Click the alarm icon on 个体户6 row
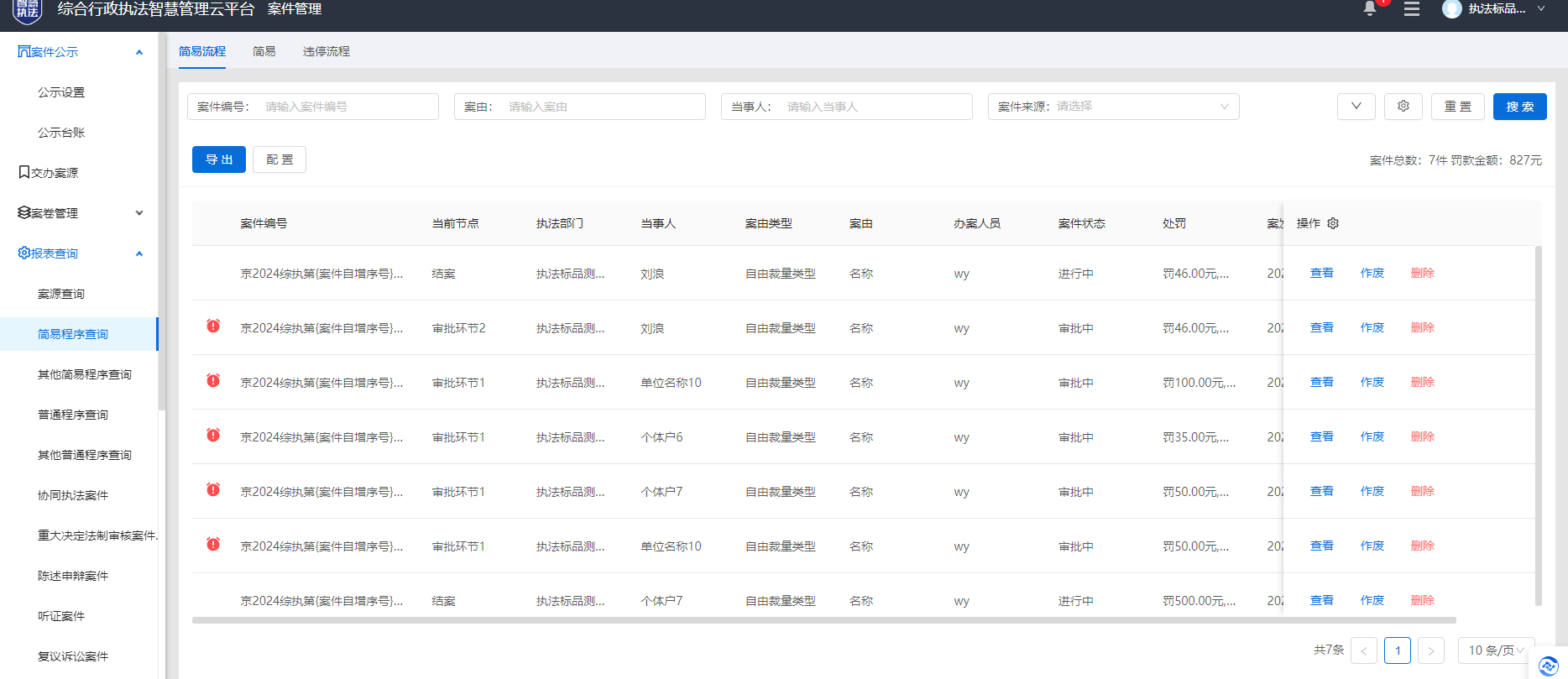Viewport: 1568px width, 679px height. [x=213, y=435]
